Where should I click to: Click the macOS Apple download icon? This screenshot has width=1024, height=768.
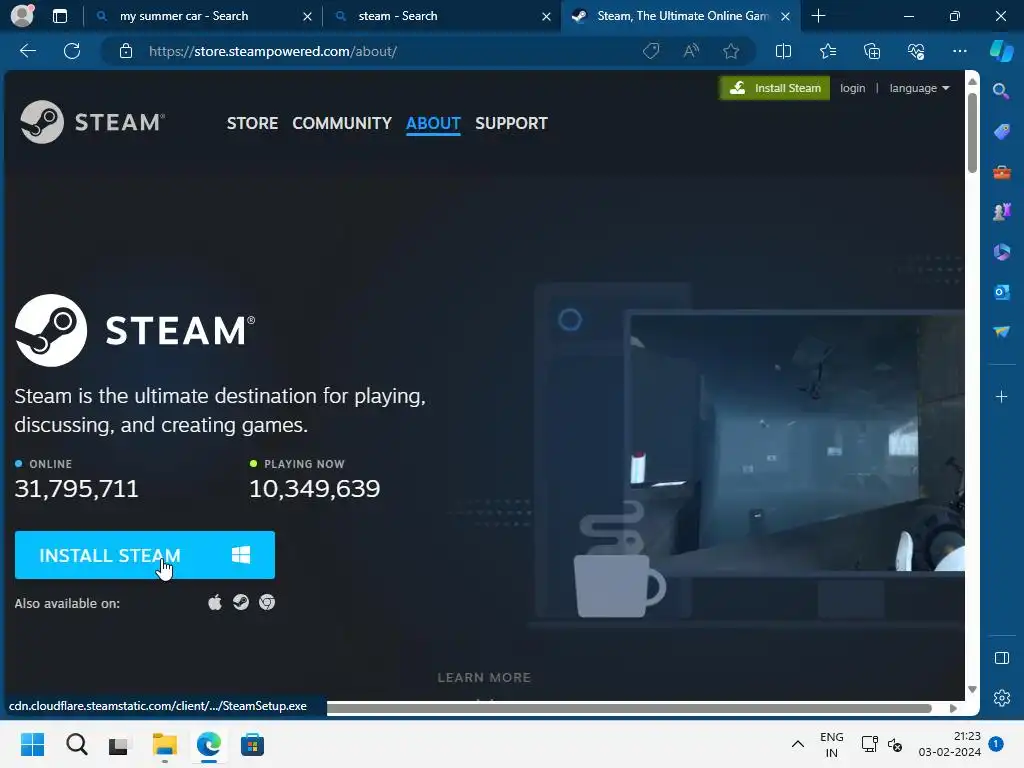215,602
